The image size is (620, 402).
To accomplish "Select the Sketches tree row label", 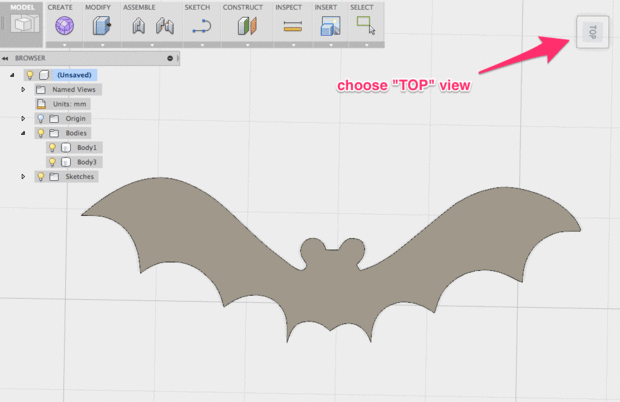I will tap(80, 177).
